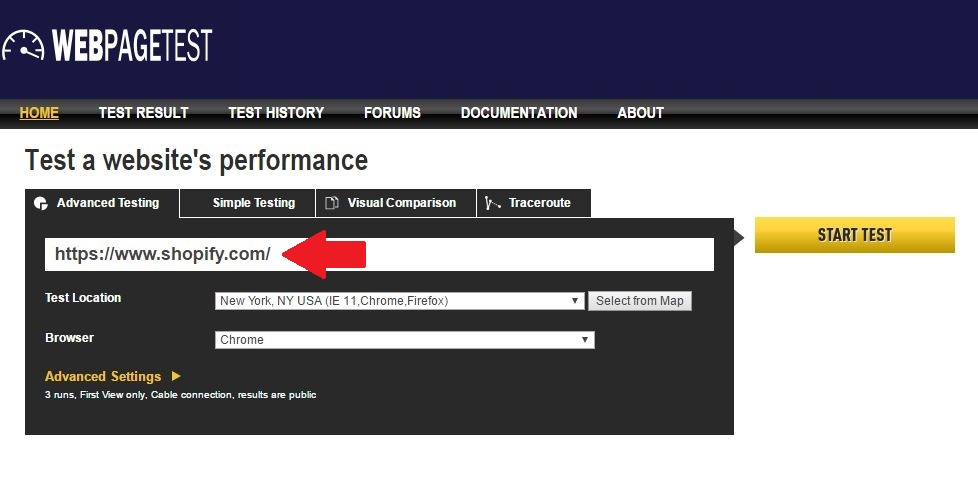This screenshot has height=489, width=978.
Task: Select the Advanced Testing tab
Action: click(102, 203)
